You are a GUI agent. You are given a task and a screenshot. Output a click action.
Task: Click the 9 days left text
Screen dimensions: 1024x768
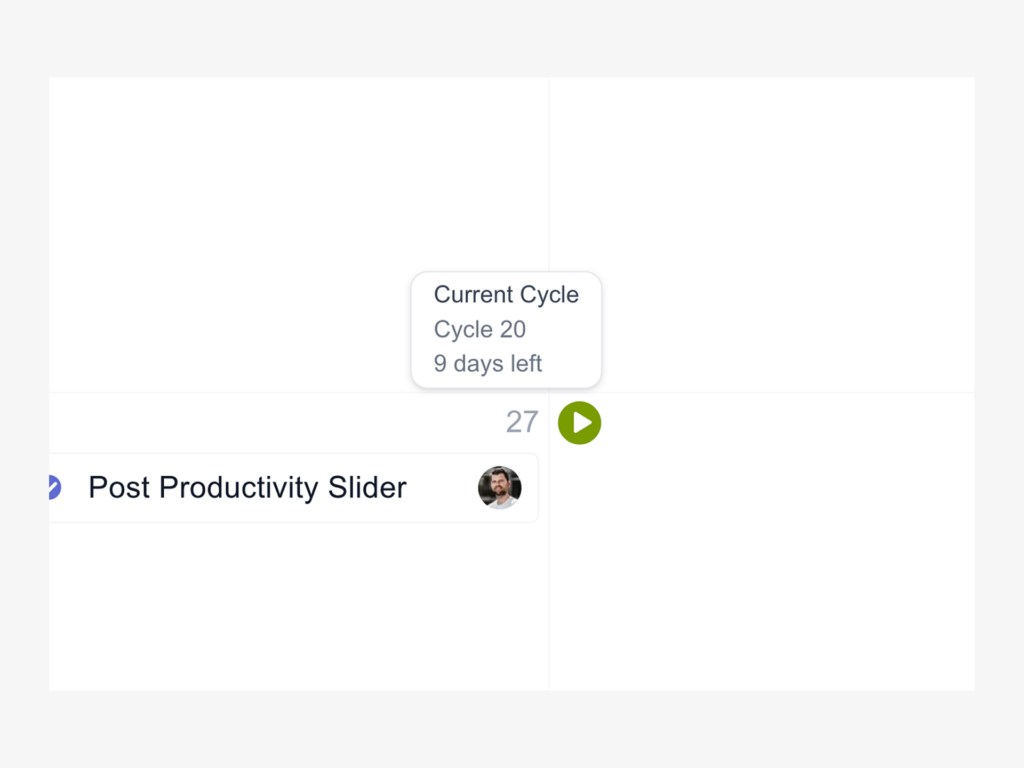[488, 364]
